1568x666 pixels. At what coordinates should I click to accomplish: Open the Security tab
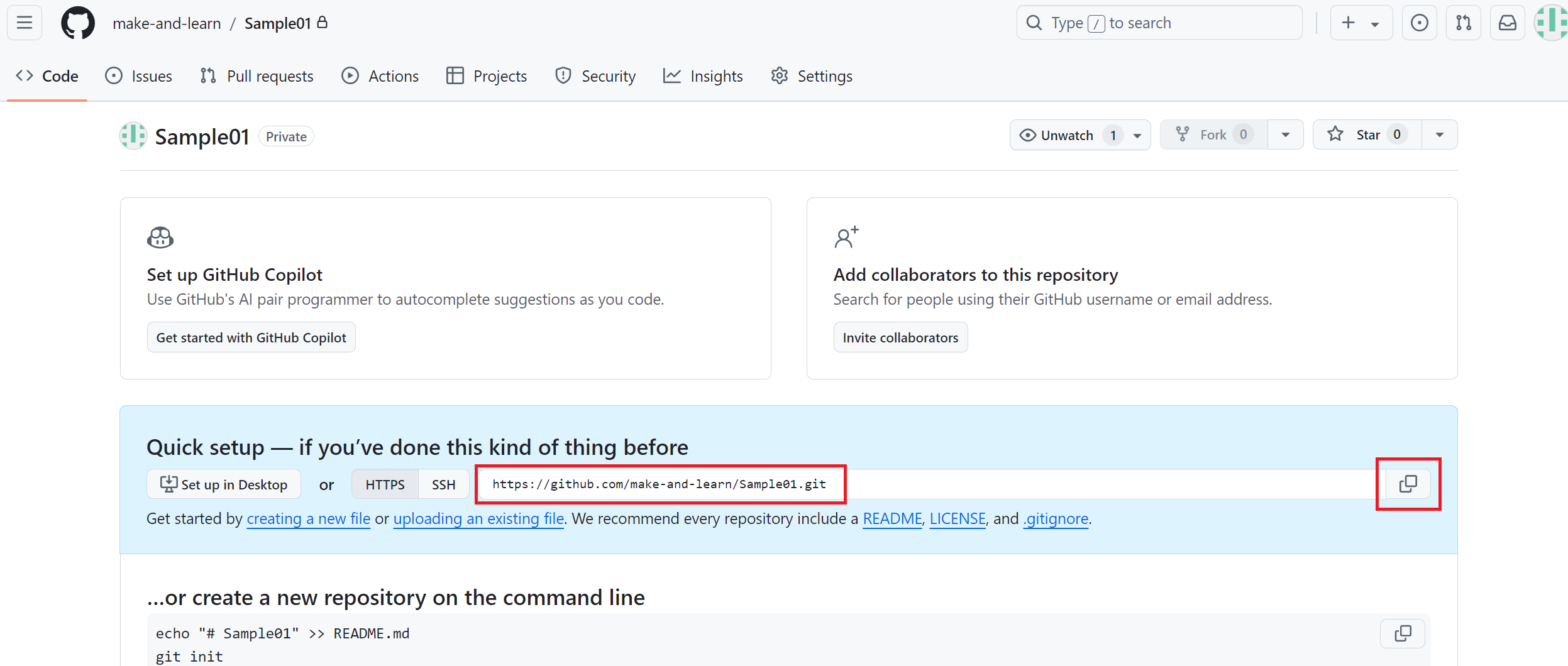(x=595, y=76)
